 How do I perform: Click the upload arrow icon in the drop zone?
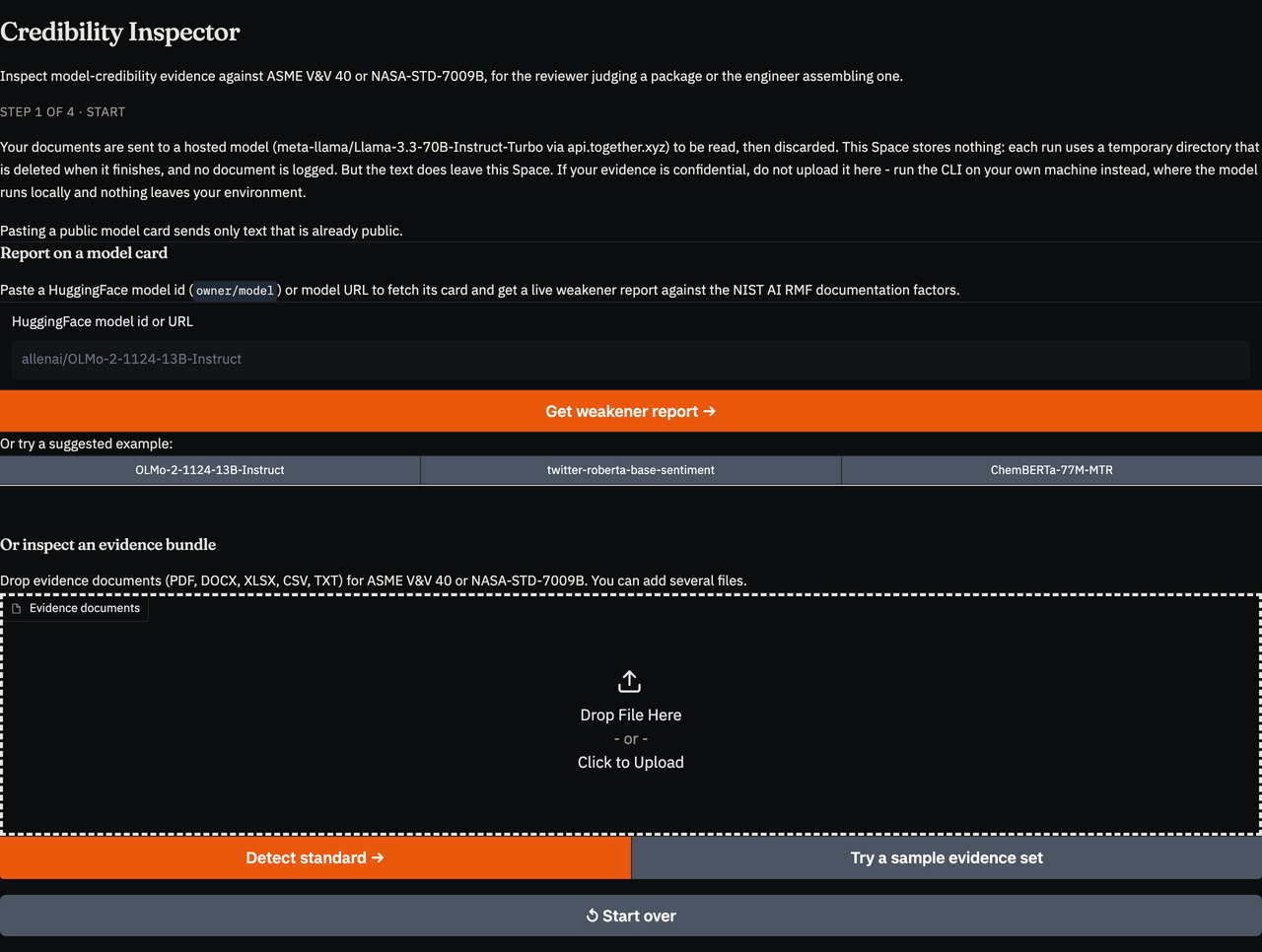630,681
